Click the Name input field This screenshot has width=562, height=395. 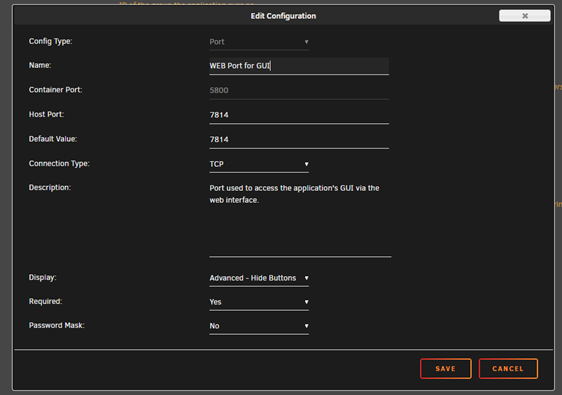(x=299, y=66)
